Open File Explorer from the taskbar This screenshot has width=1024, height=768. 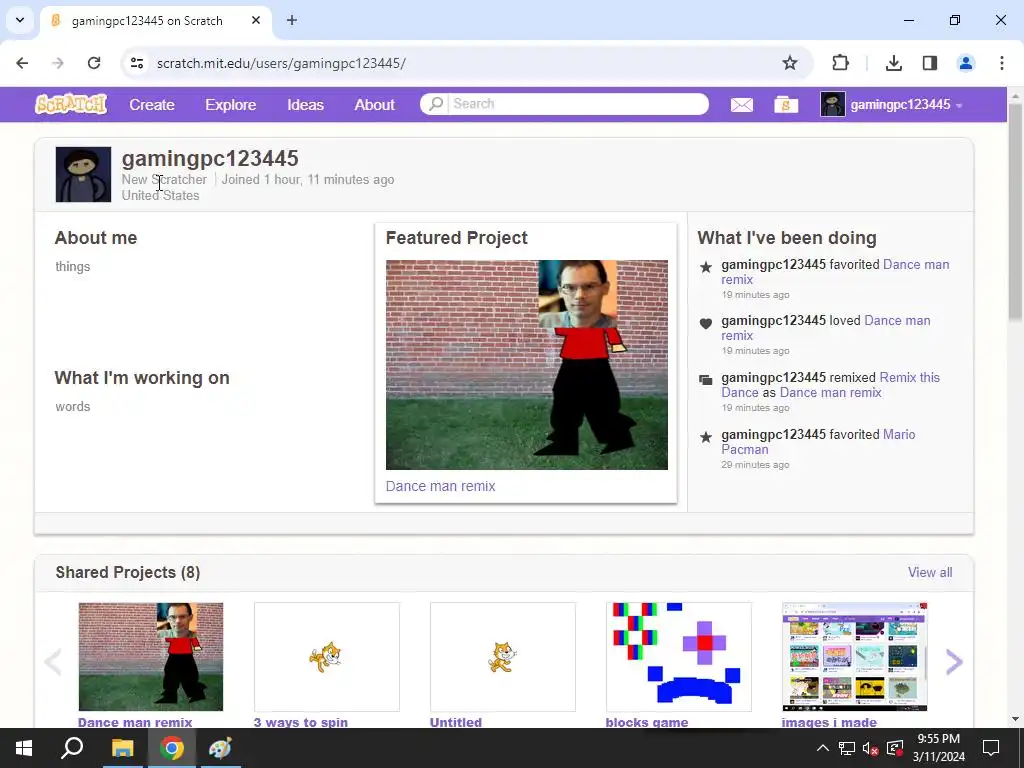122,748
